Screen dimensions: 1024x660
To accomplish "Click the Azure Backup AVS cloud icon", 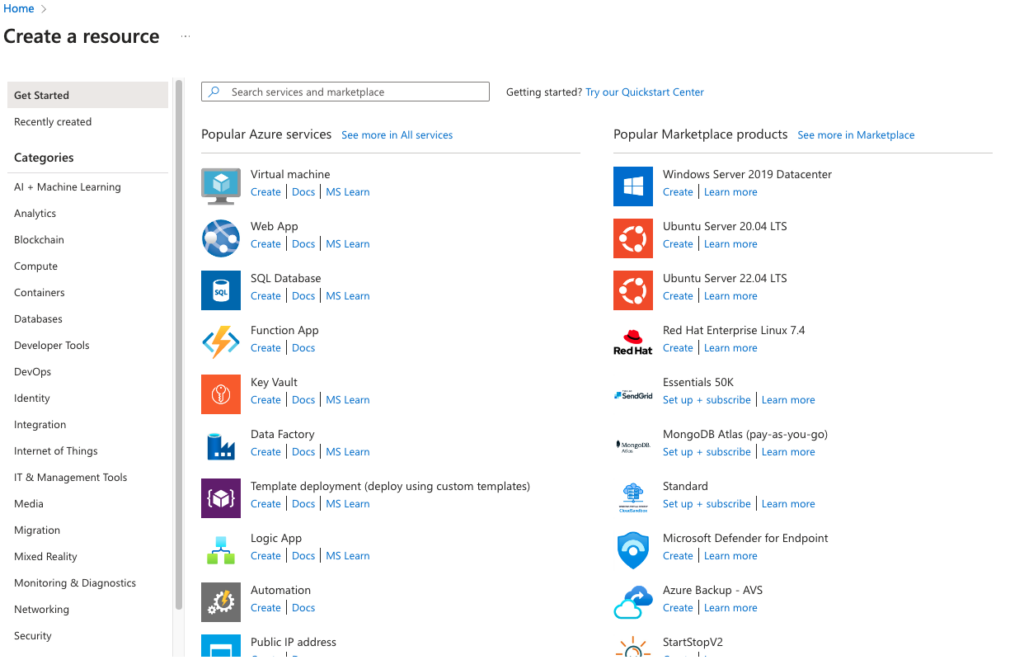I will click(633, 602).
